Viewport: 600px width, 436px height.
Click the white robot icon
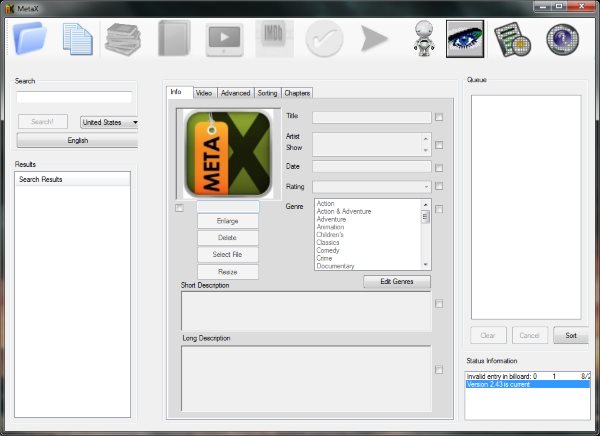coord(424,39)
